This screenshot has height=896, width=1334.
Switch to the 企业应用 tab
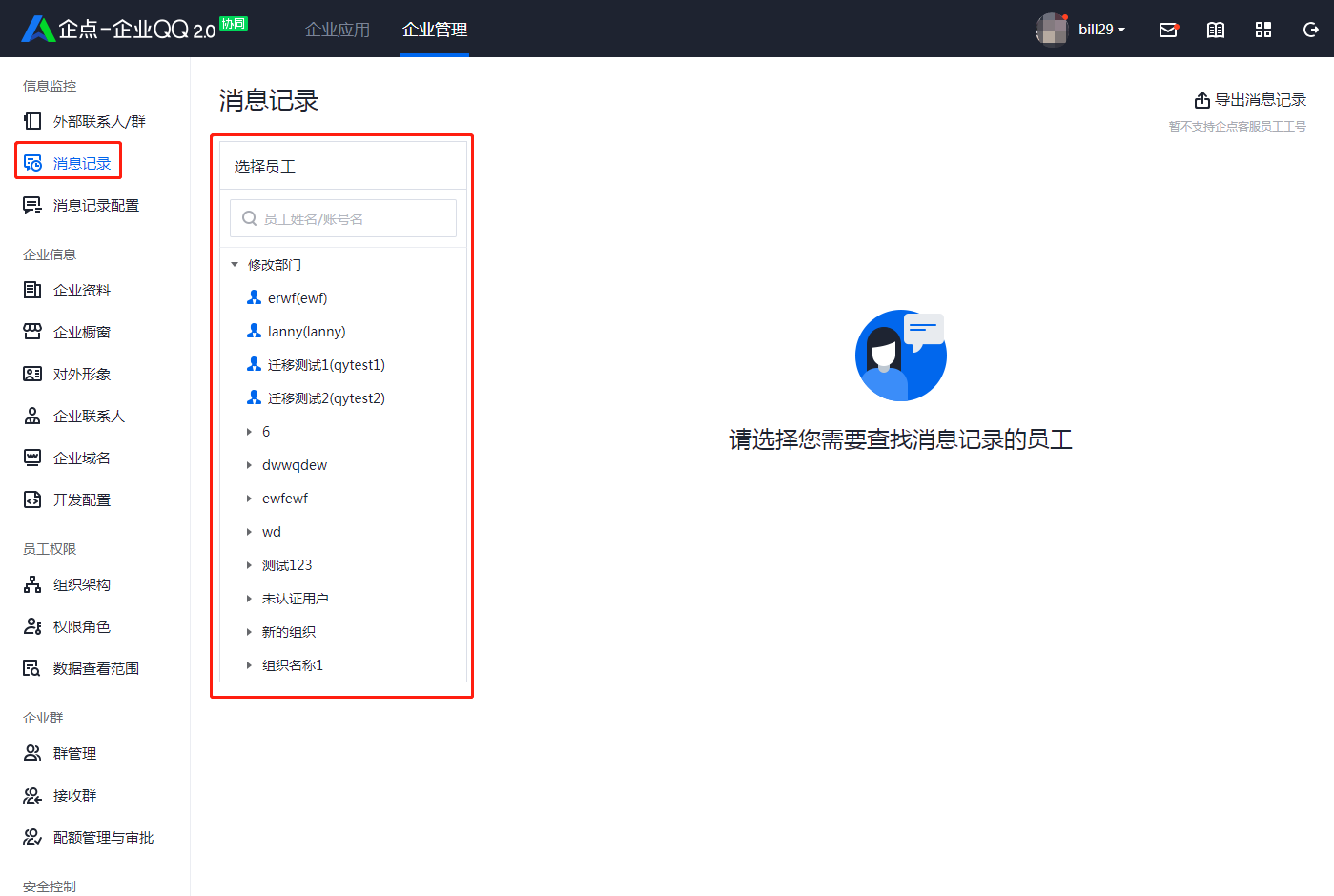[338, 30]
